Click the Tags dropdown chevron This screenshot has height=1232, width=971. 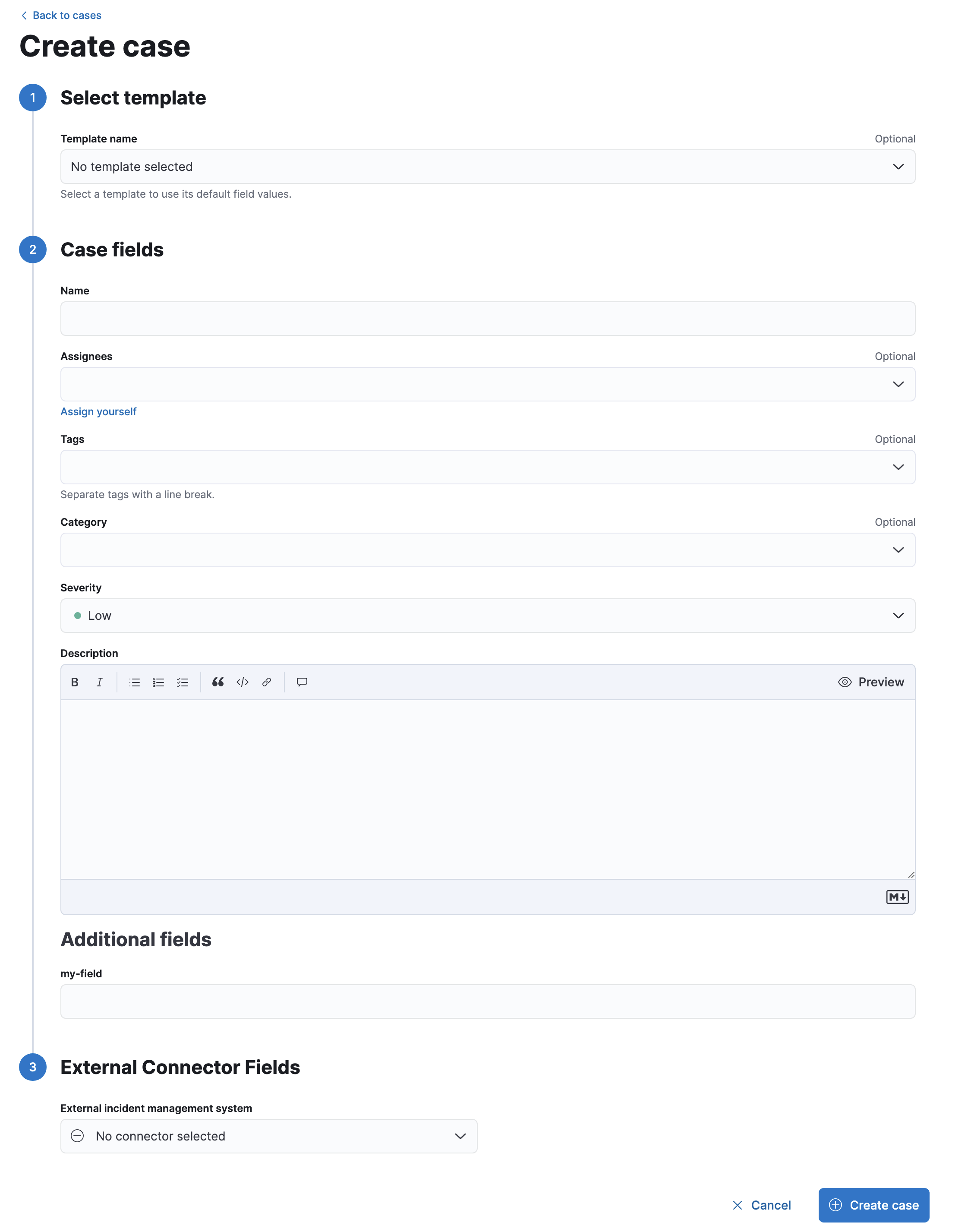[898, 467]
